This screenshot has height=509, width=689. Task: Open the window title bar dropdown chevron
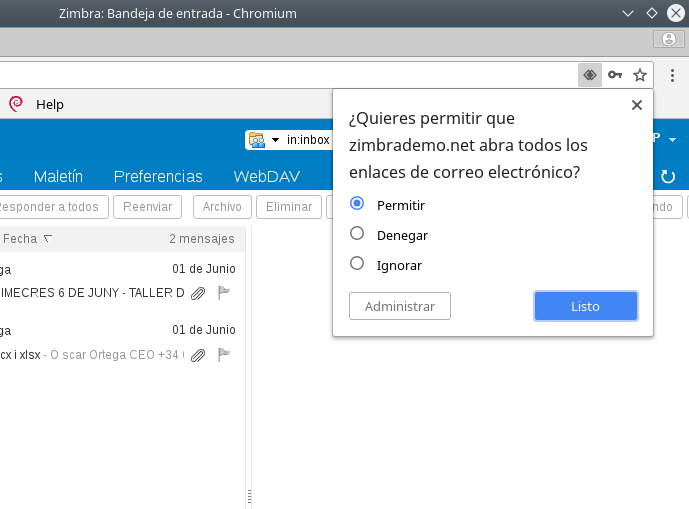[x=628, y=14]
